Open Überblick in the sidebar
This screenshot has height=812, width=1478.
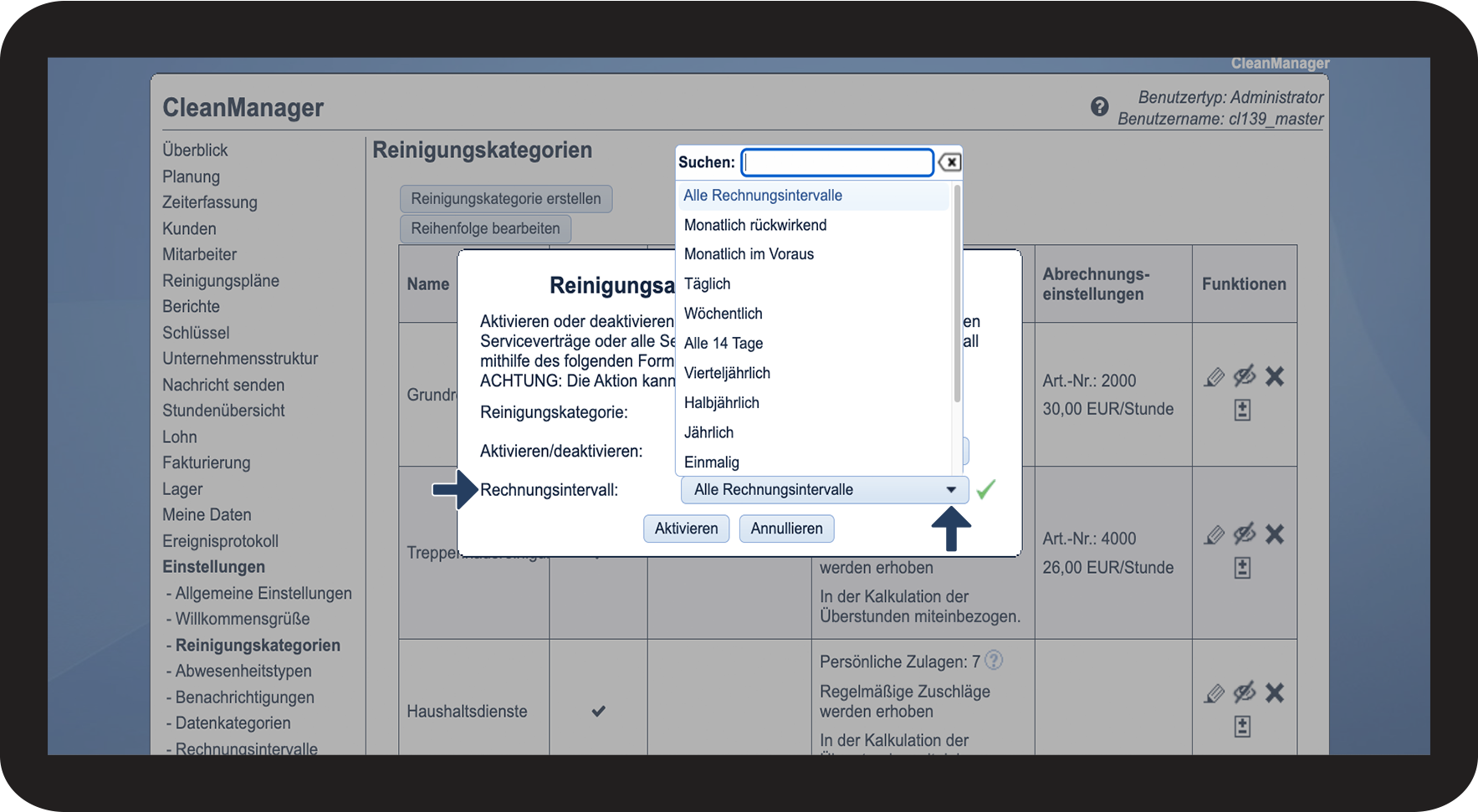point(195,151)
